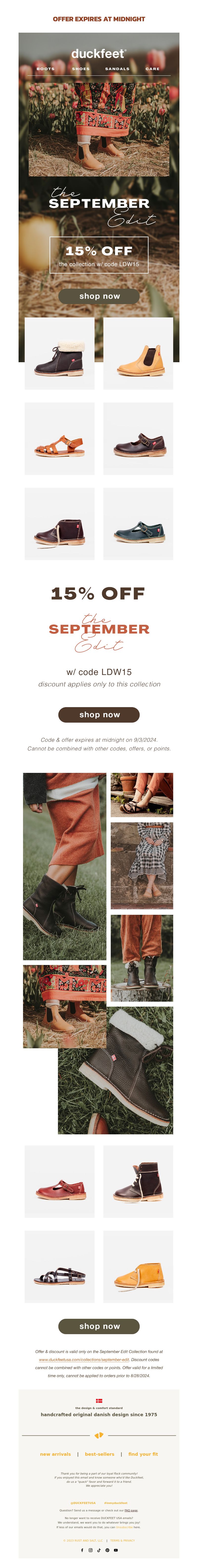
Task: Open the CARE navigation item
Action: click(x=152, y=69)
